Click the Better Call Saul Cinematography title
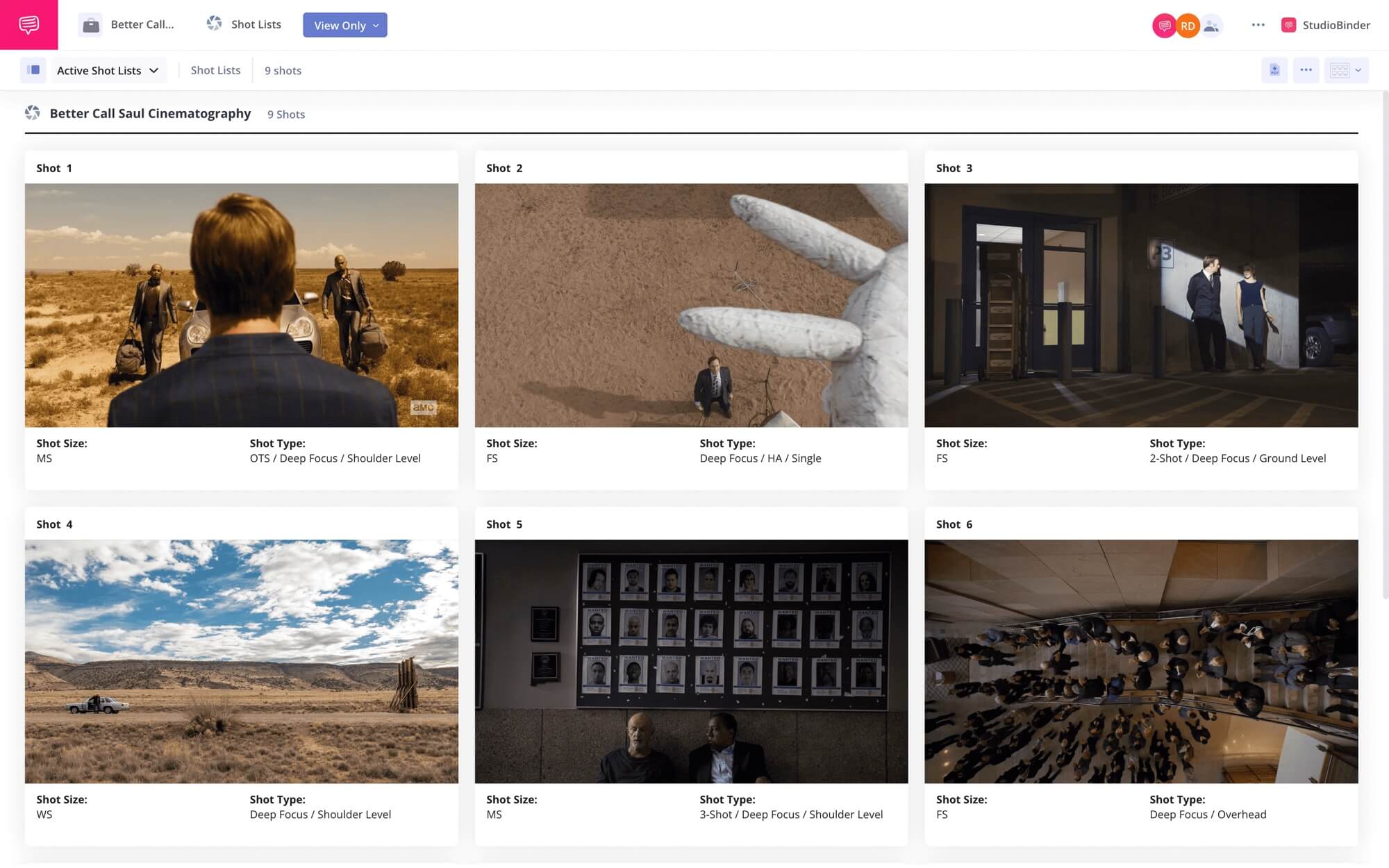The width and height of the screenshot is (1389, 868). [x=150, y=113]
